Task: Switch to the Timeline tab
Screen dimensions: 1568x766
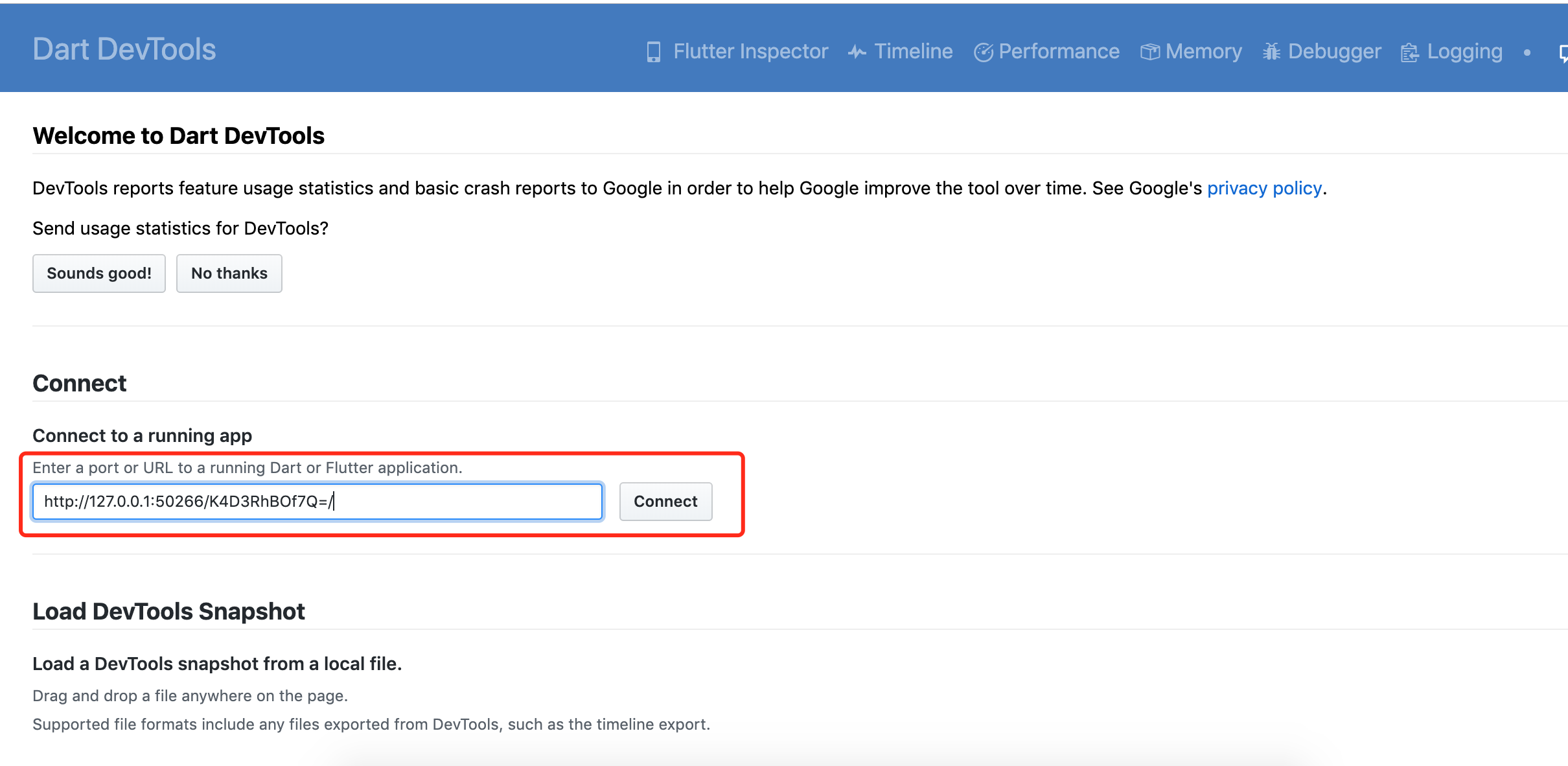Action: click(913, 51)
